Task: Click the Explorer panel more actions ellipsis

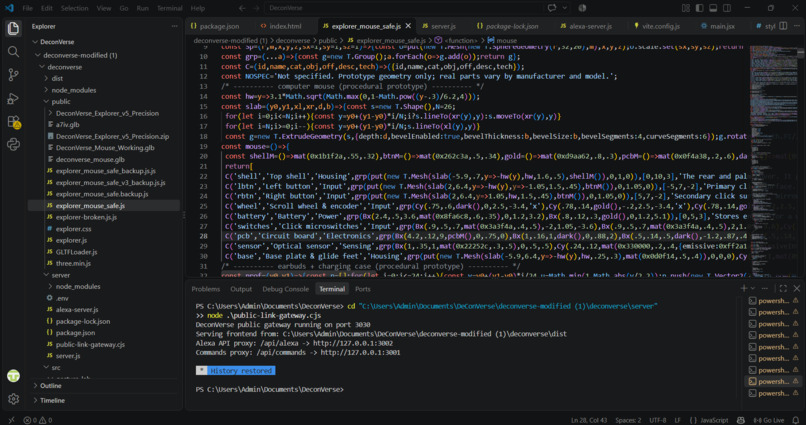Action: (174, 26)
